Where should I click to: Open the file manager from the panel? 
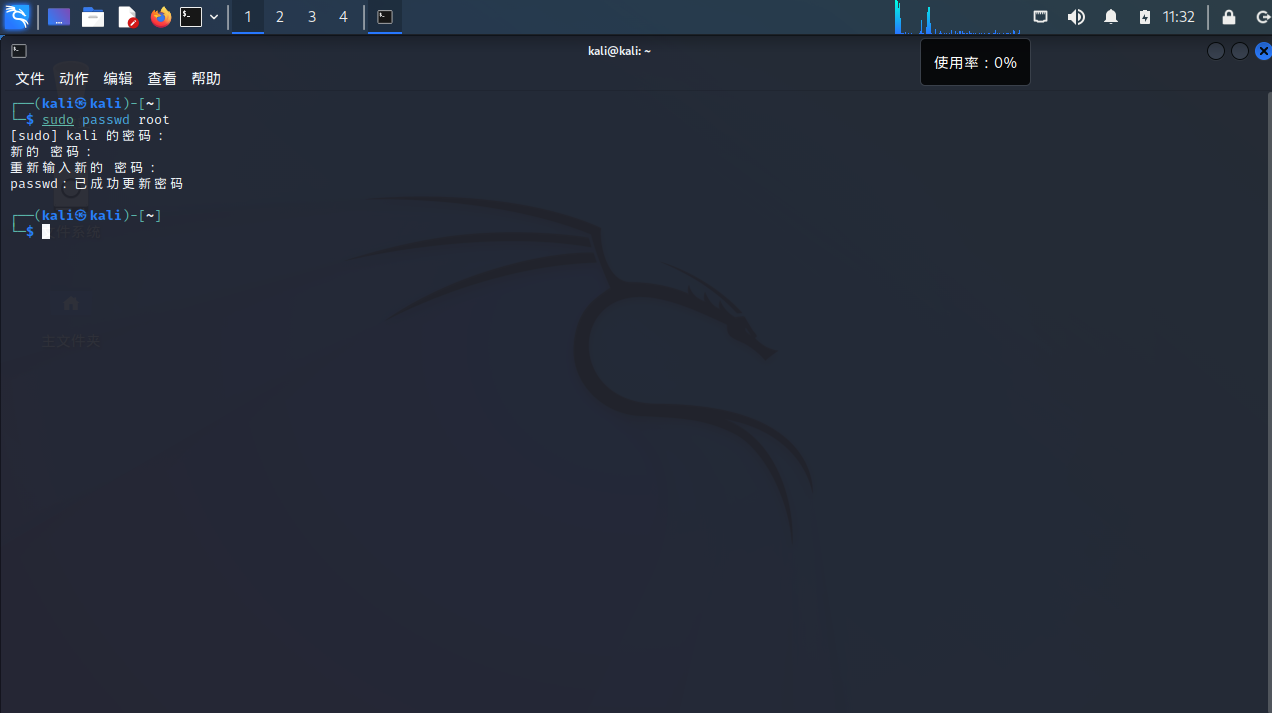tap(93, 17)
